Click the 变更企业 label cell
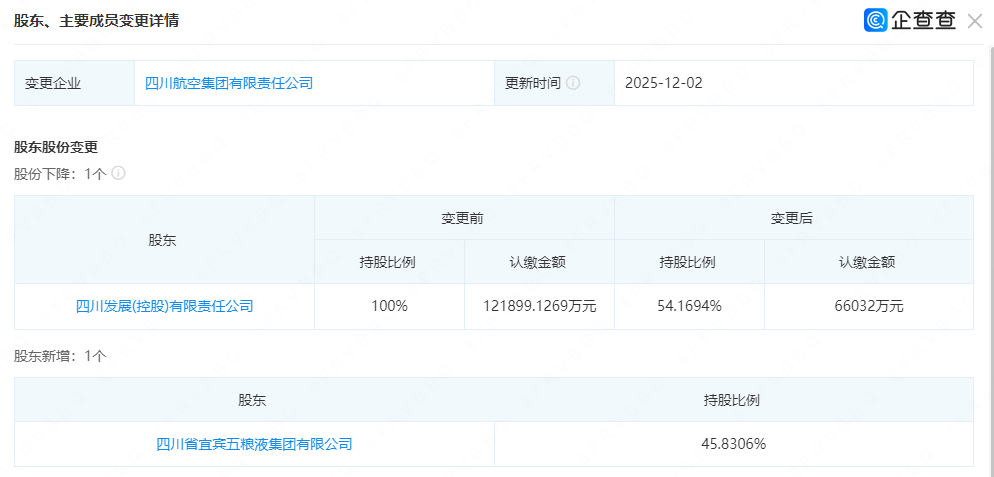The image size is (994, 477). pyautogui.click(x=53, y=83)
